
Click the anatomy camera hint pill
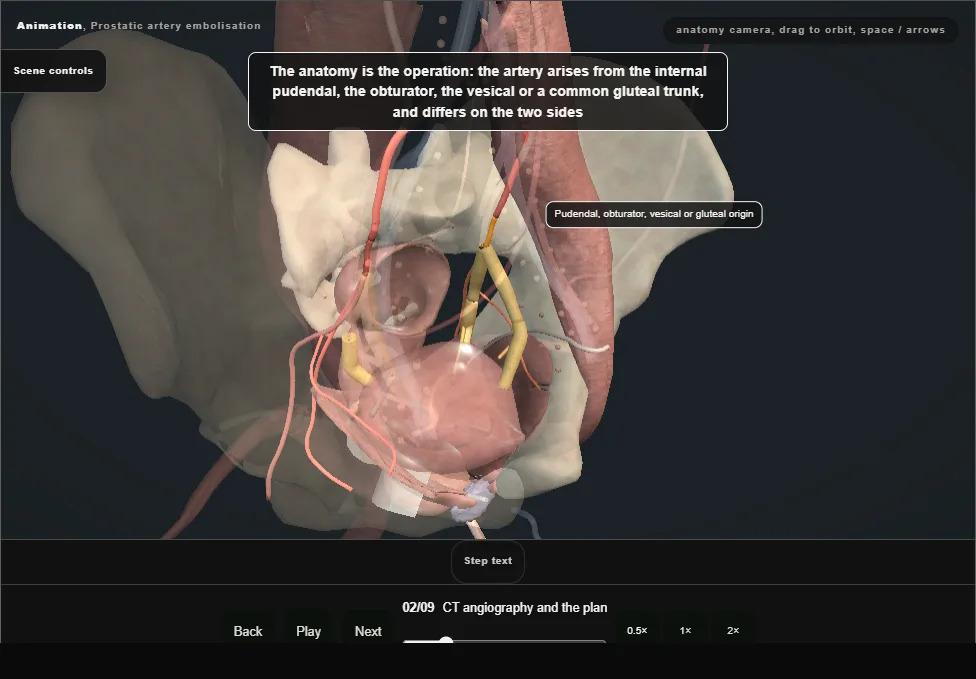(x=810, y=30)
